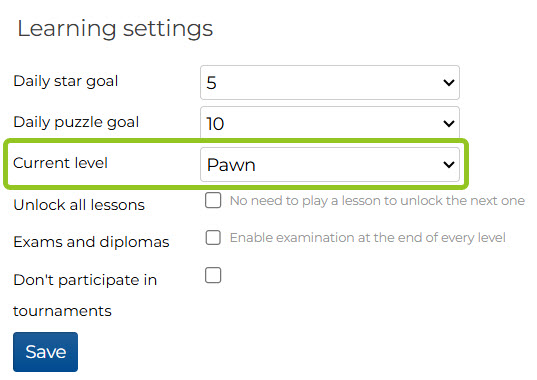Click the 'Learning settings' heading

tap(115, 29)
